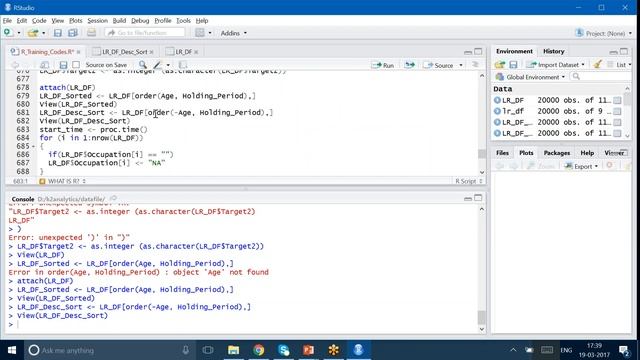Open the Session menu

pos(97,20)
